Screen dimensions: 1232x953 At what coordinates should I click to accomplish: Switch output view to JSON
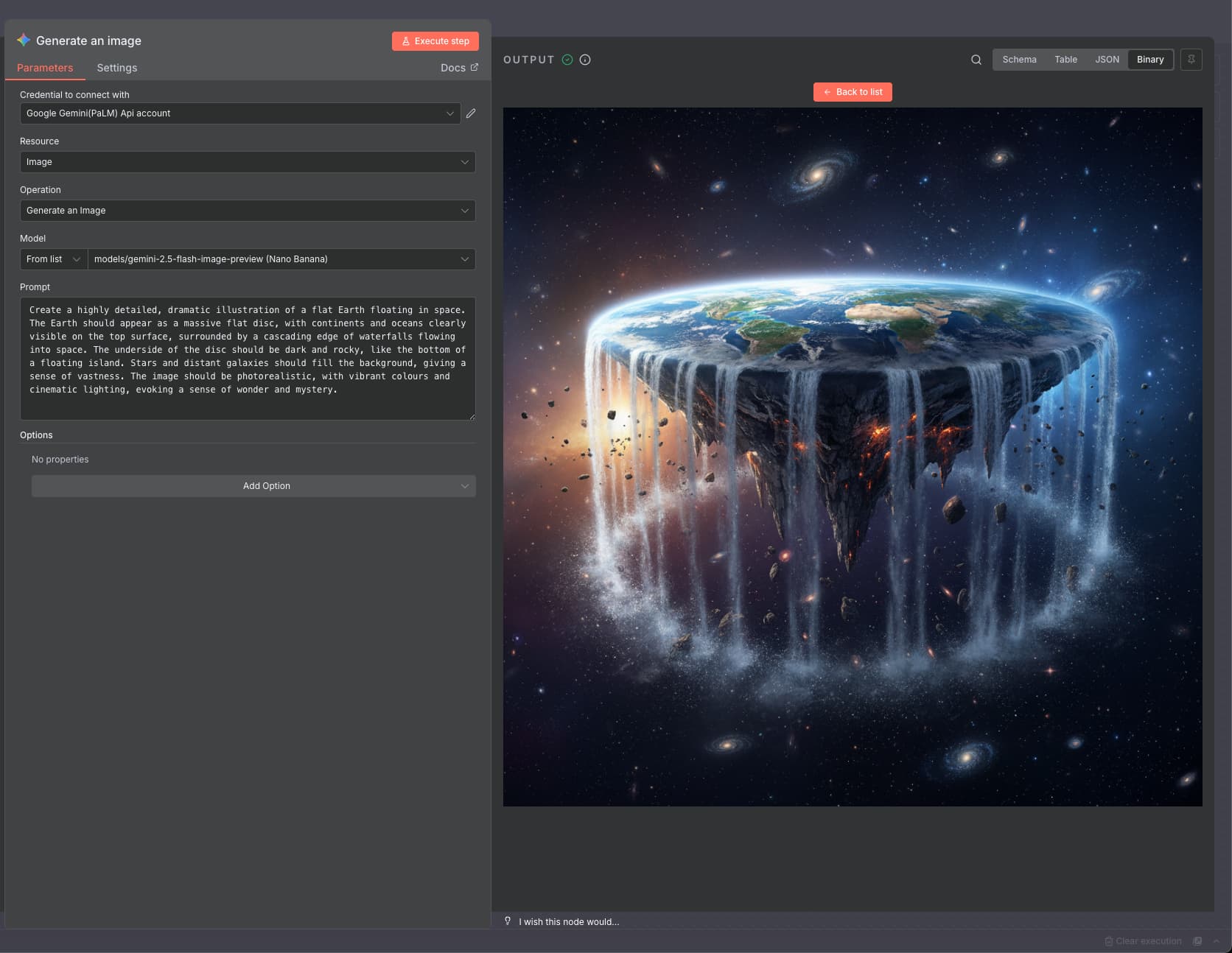click(x=1107, y=60)
